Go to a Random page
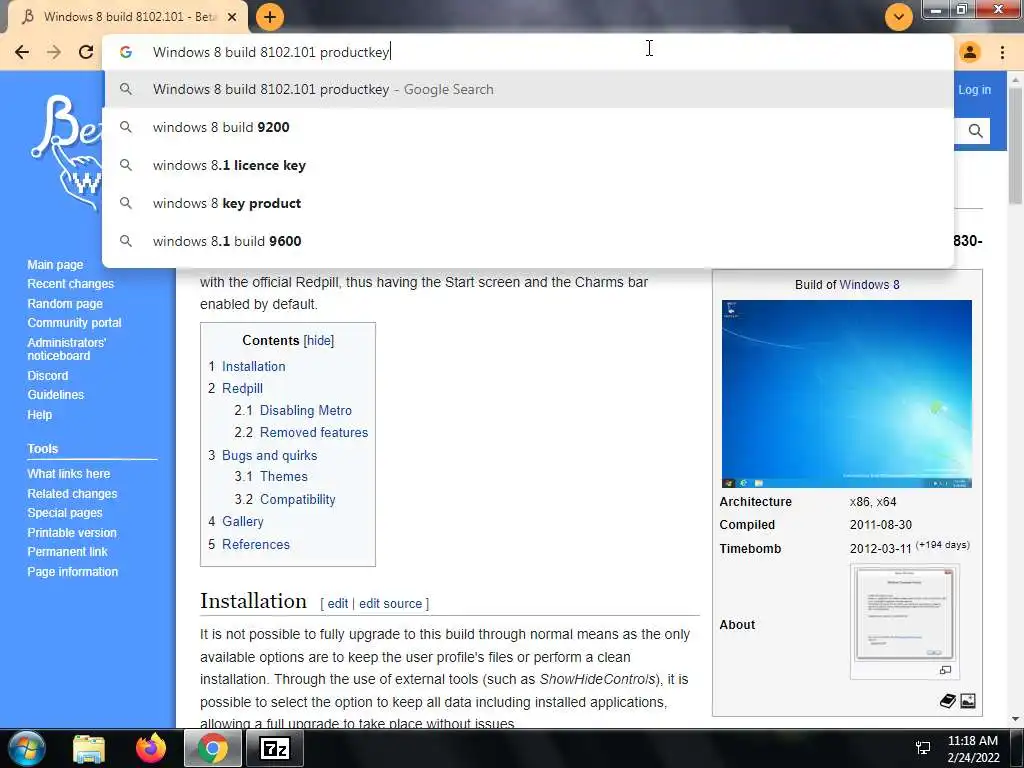 point(65,304)
